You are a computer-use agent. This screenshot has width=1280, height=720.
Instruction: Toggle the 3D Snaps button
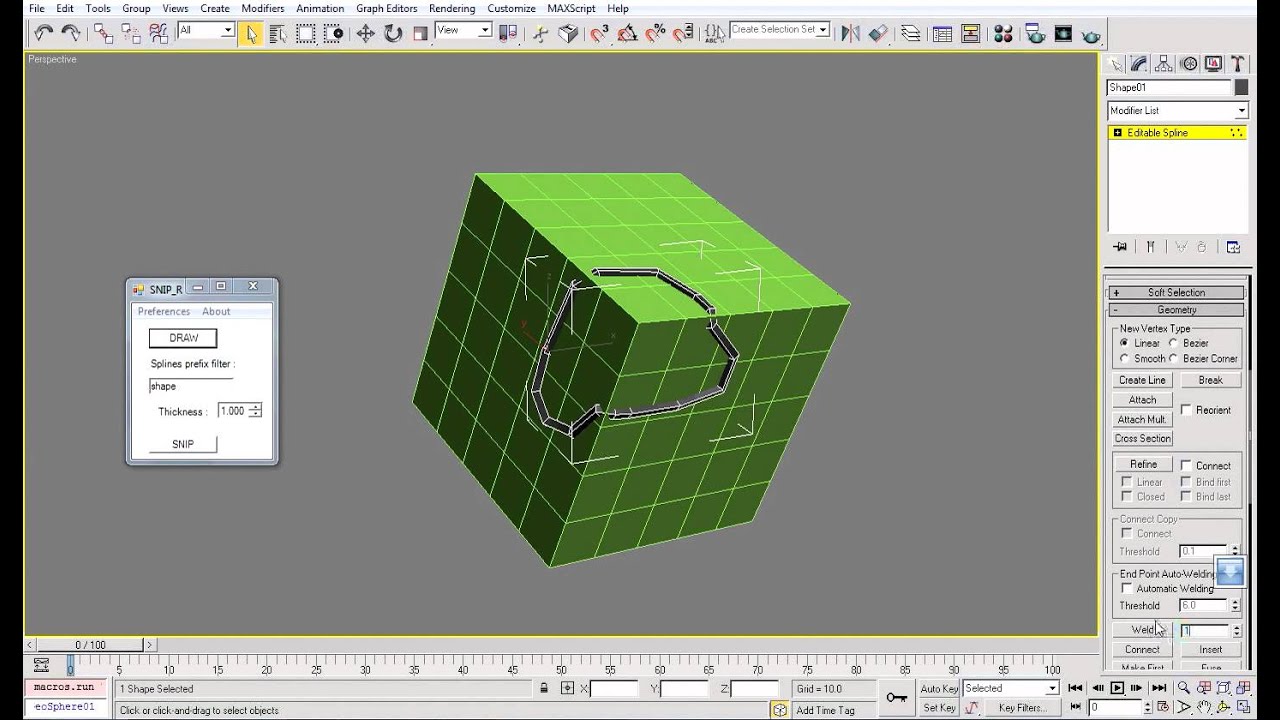pyautogui.click(x=599, y=33)
